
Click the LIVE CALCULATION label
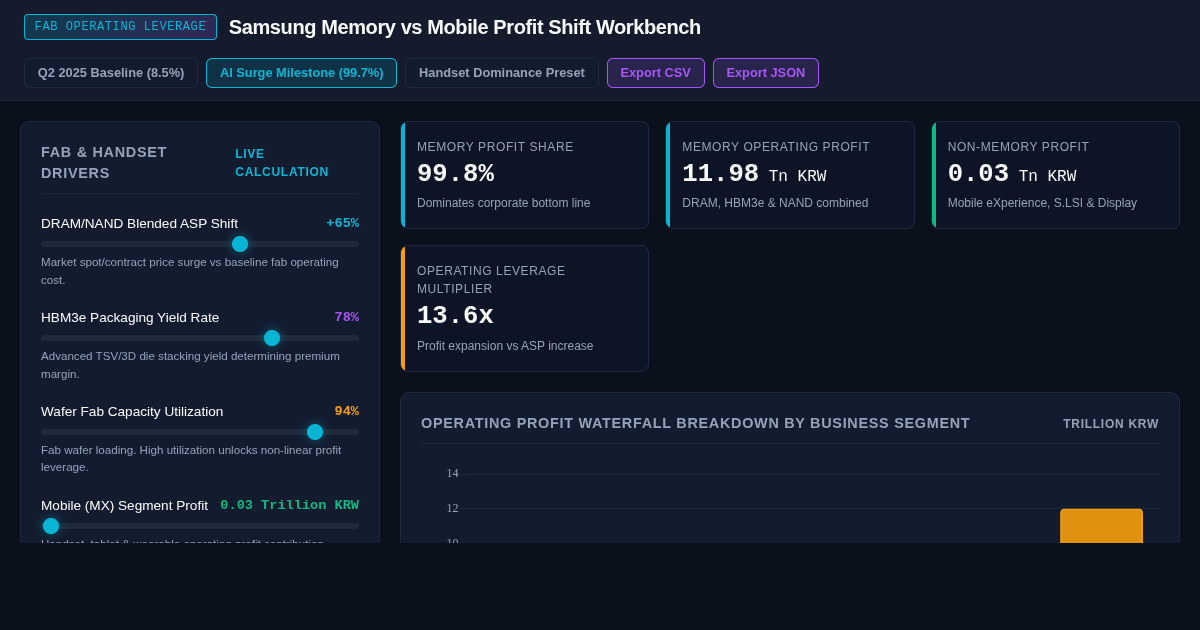click(x=282, y=163)
